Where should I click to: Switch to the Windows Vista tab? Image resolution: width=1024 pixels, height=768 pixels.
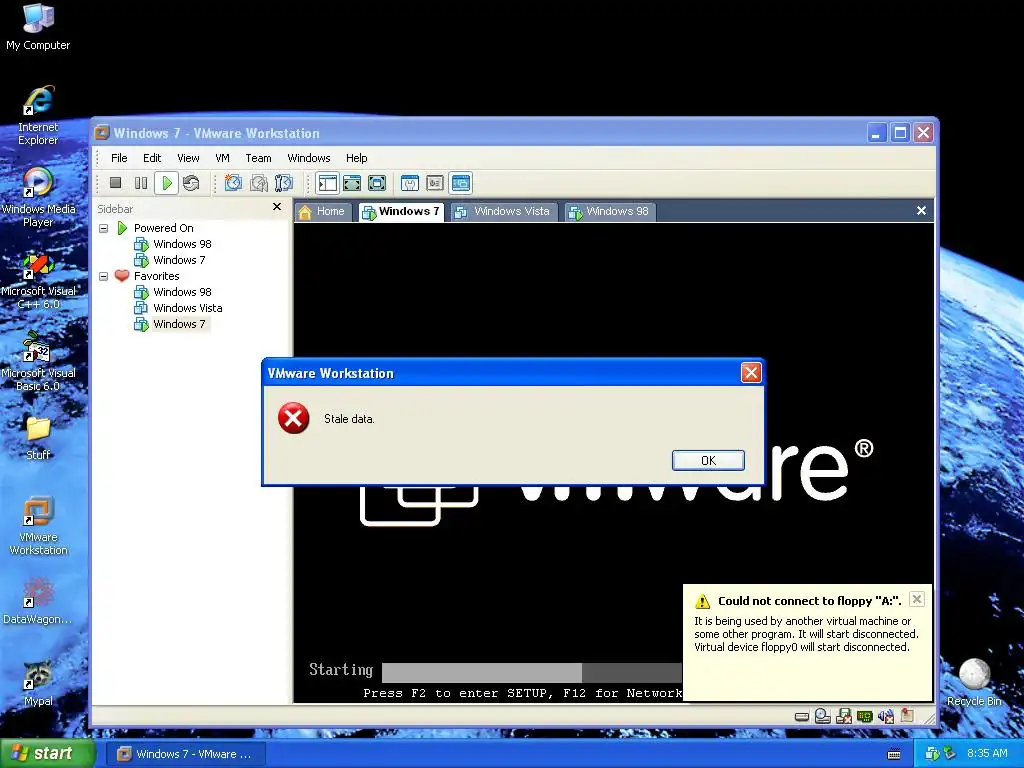[x=504, y=212]
